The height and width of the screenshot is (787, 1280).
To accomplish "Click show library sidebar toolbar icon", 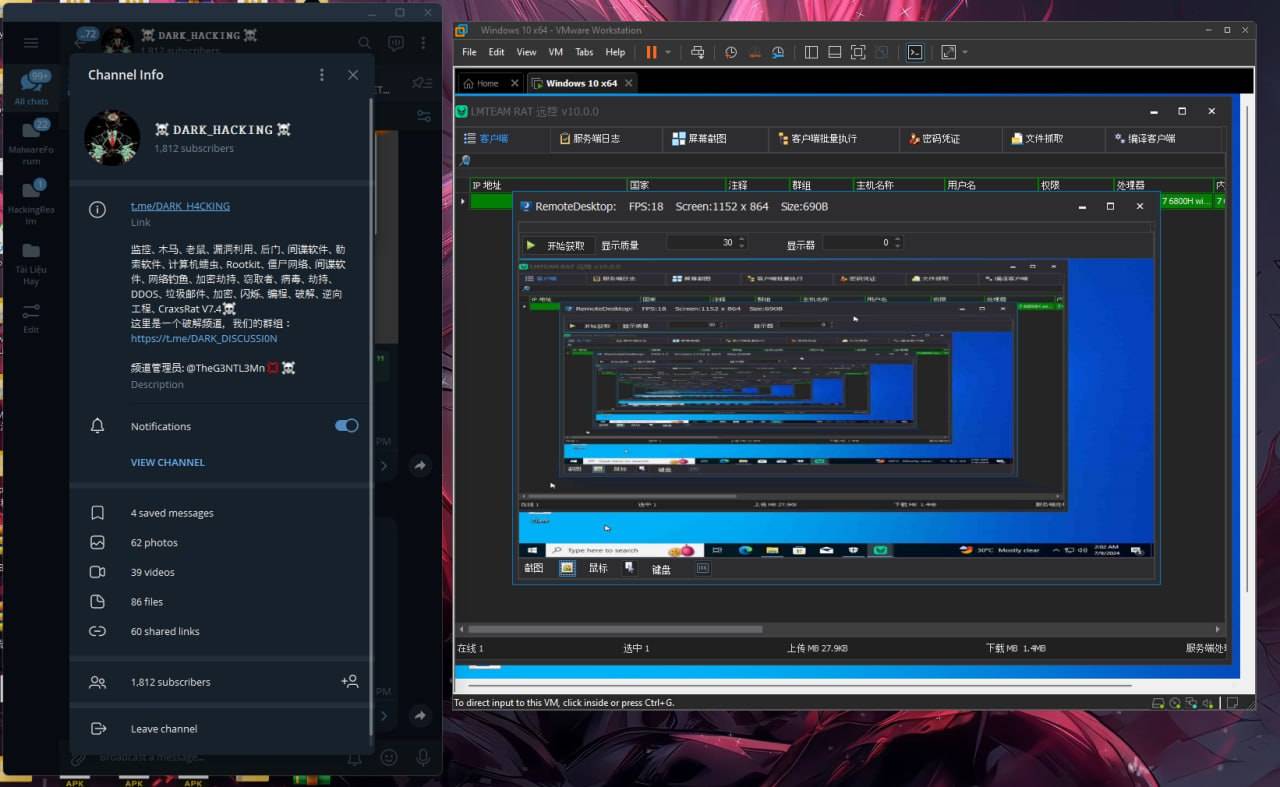I will (x=811, y=52).
